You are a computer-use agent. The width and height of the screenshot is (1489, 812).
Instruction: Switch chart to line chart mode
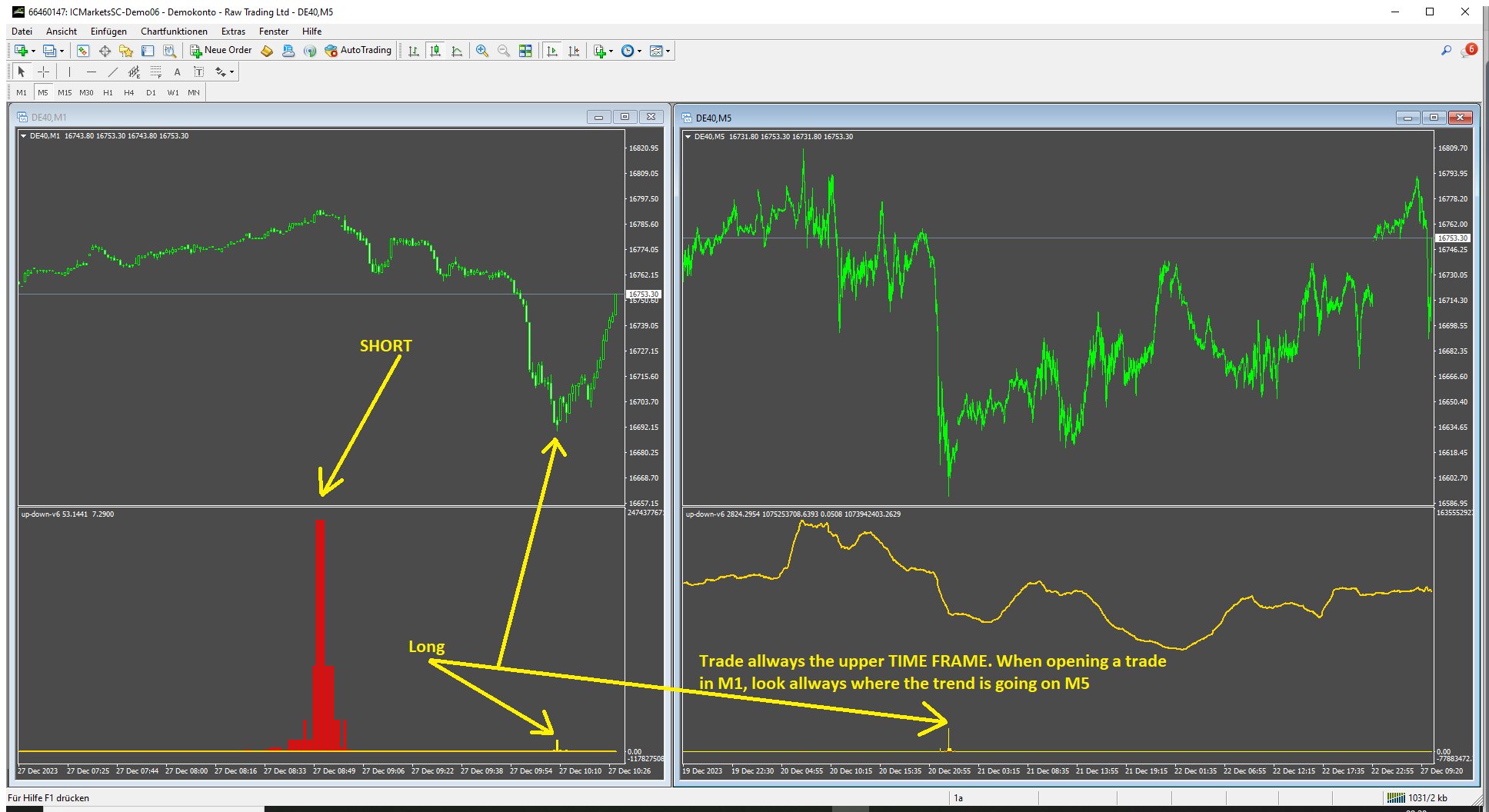[x=457, y=51]
